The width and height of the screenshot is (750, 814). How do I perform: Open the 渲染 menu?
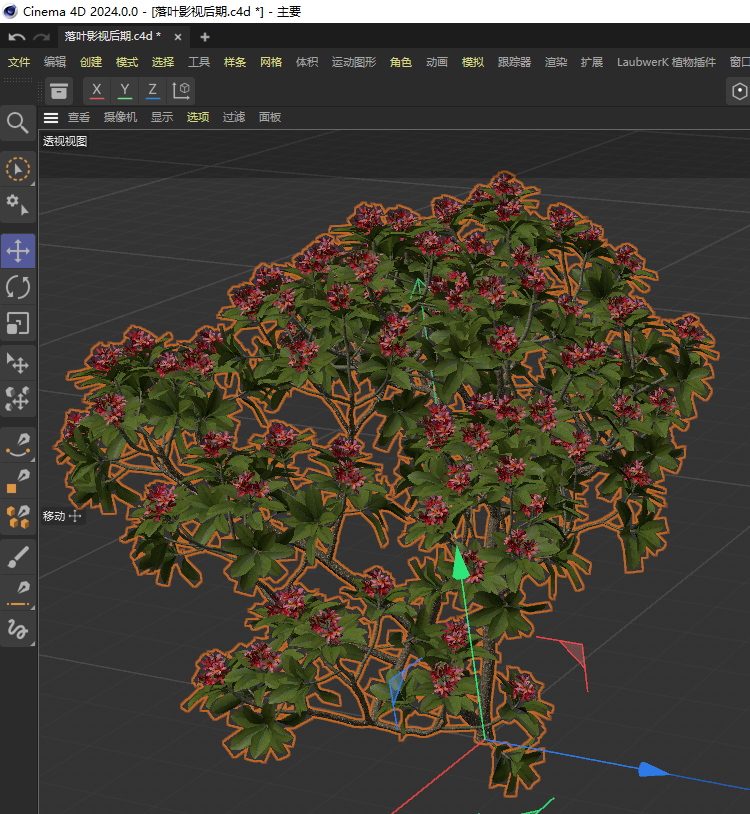[555, 62]
